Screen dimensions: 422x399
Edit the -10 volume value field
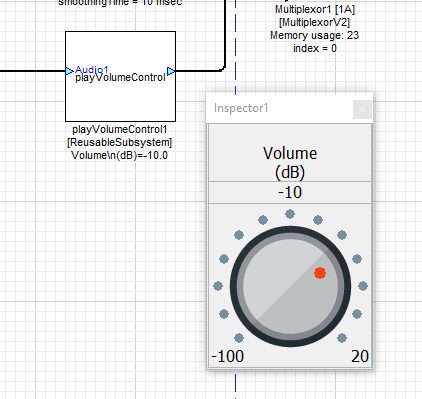click(x=290, y=192)
